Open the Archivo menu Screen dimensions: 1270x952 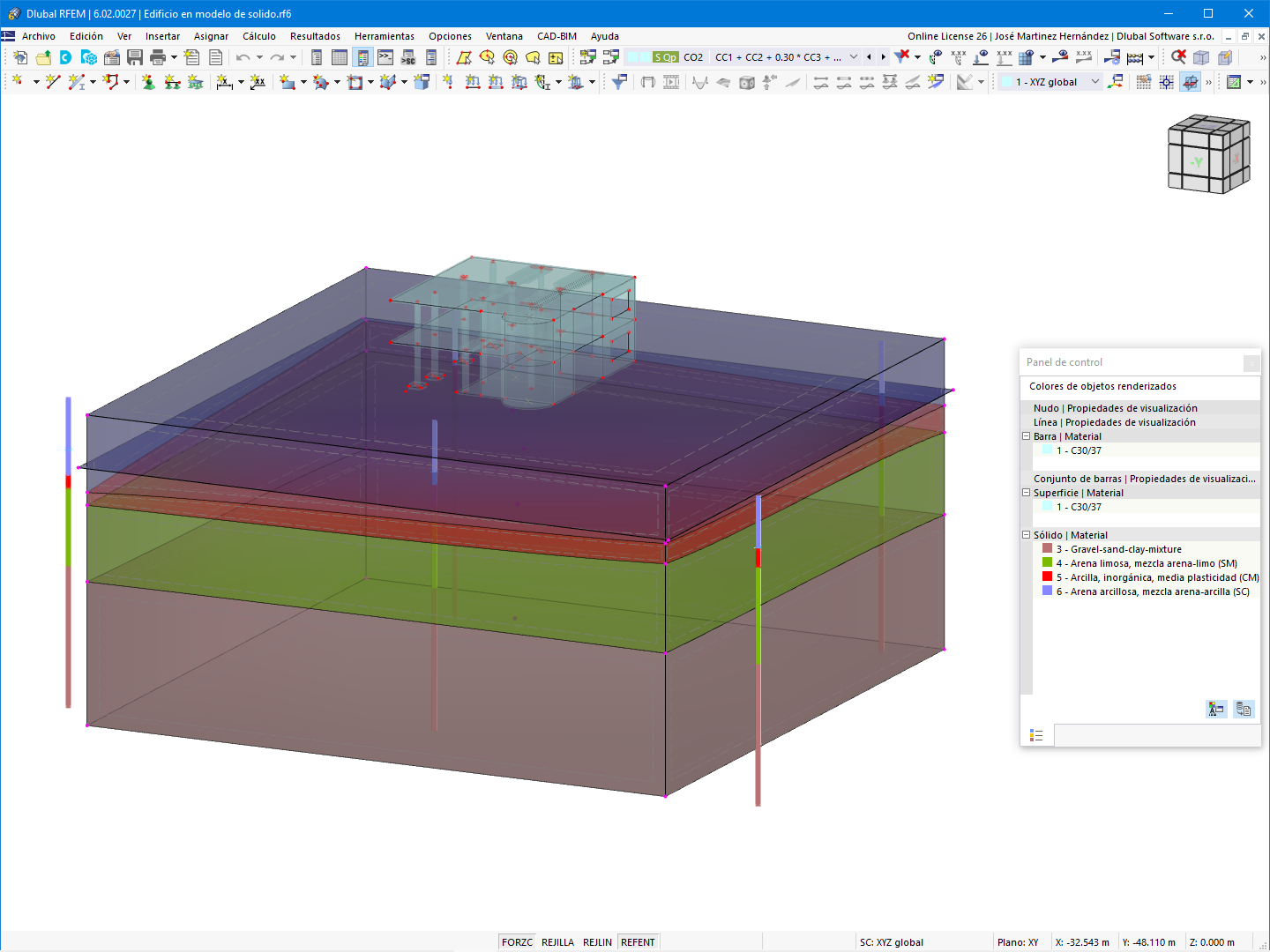click(39, 36)
